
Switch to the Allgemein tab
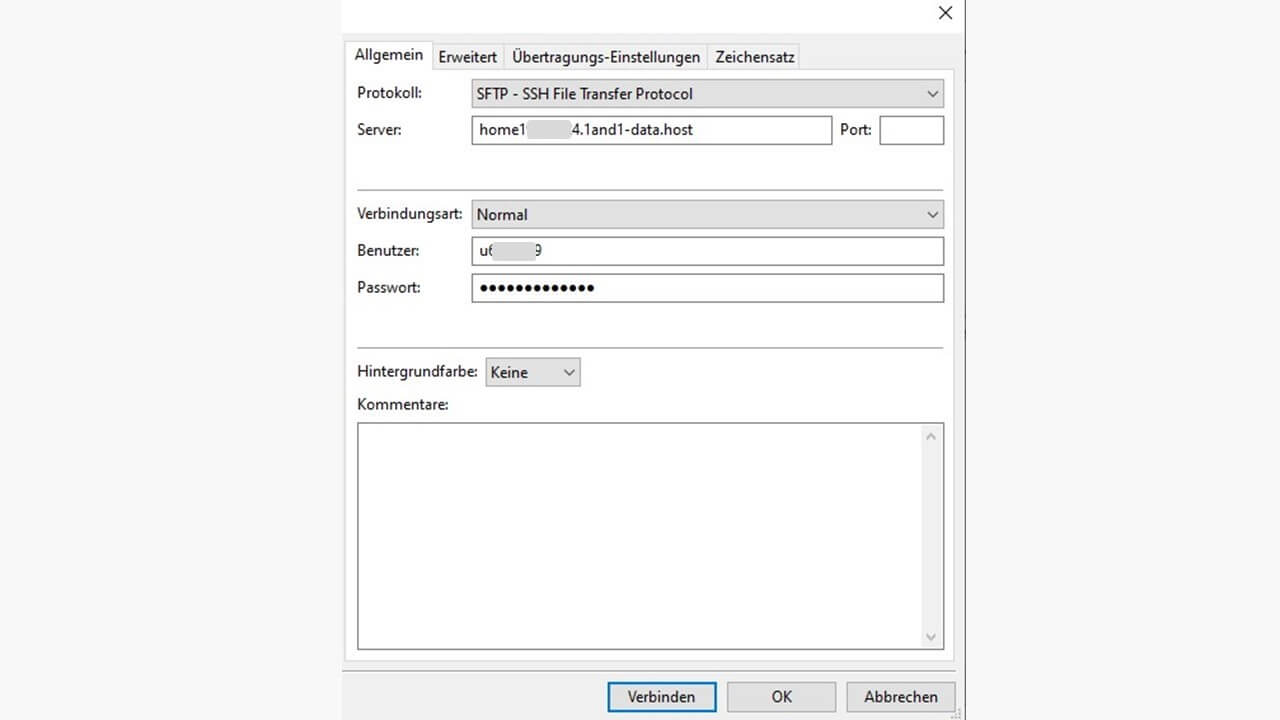coord(388,55)
